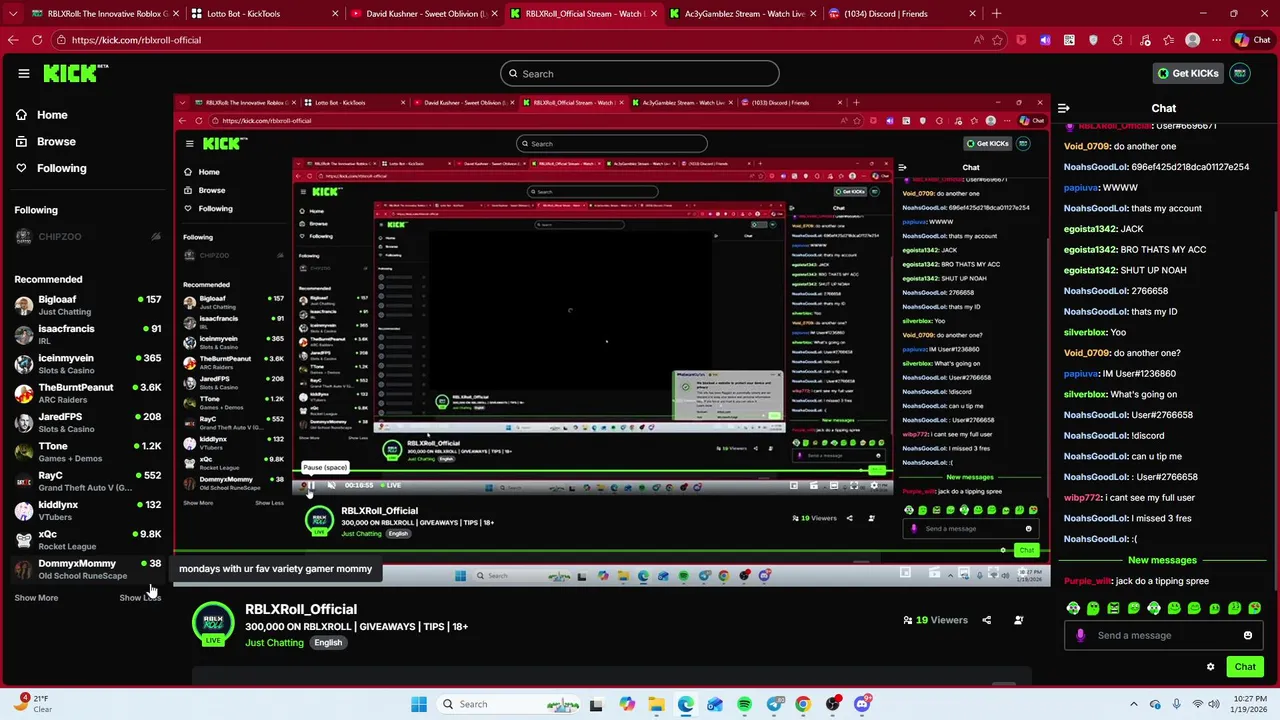Click the New messages divider in chat
Viewport: 1280px width, 720px height.
1162,560
